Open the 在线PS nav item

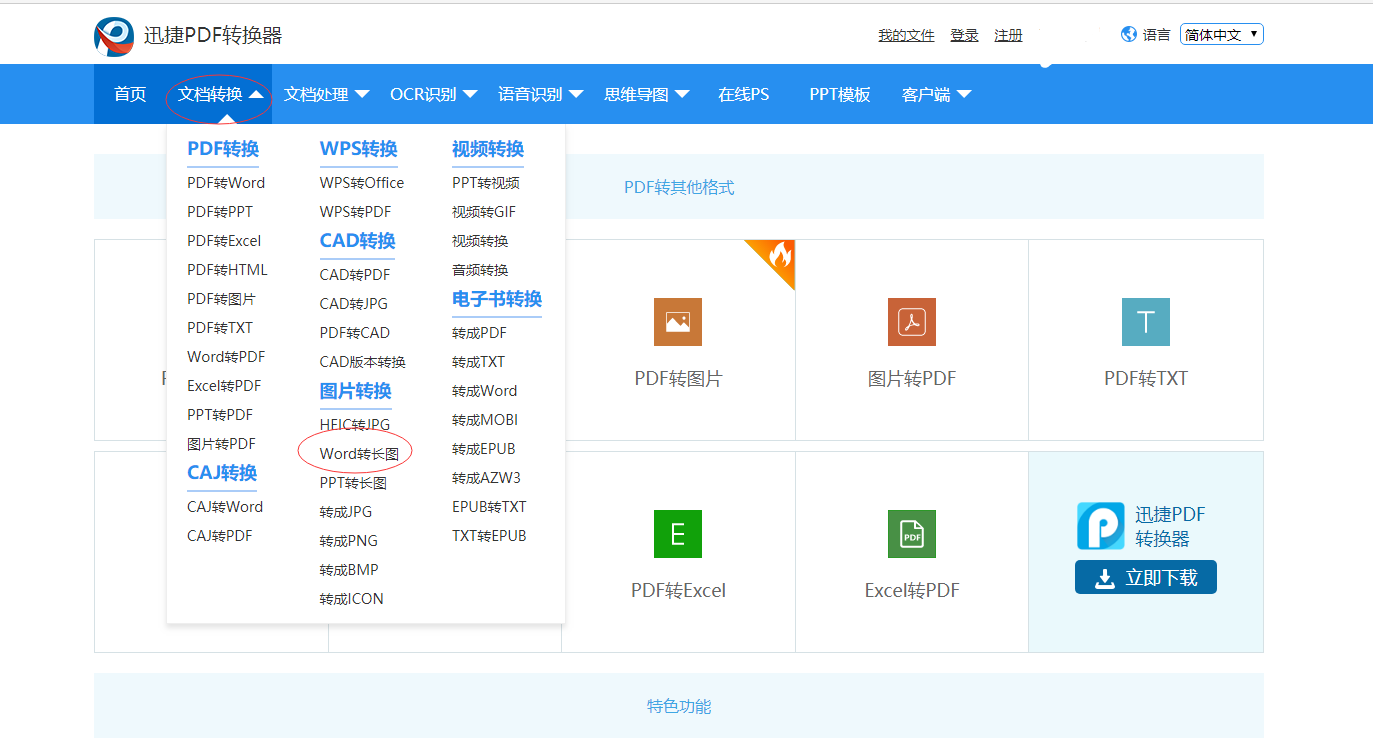[x=744, y=94]
